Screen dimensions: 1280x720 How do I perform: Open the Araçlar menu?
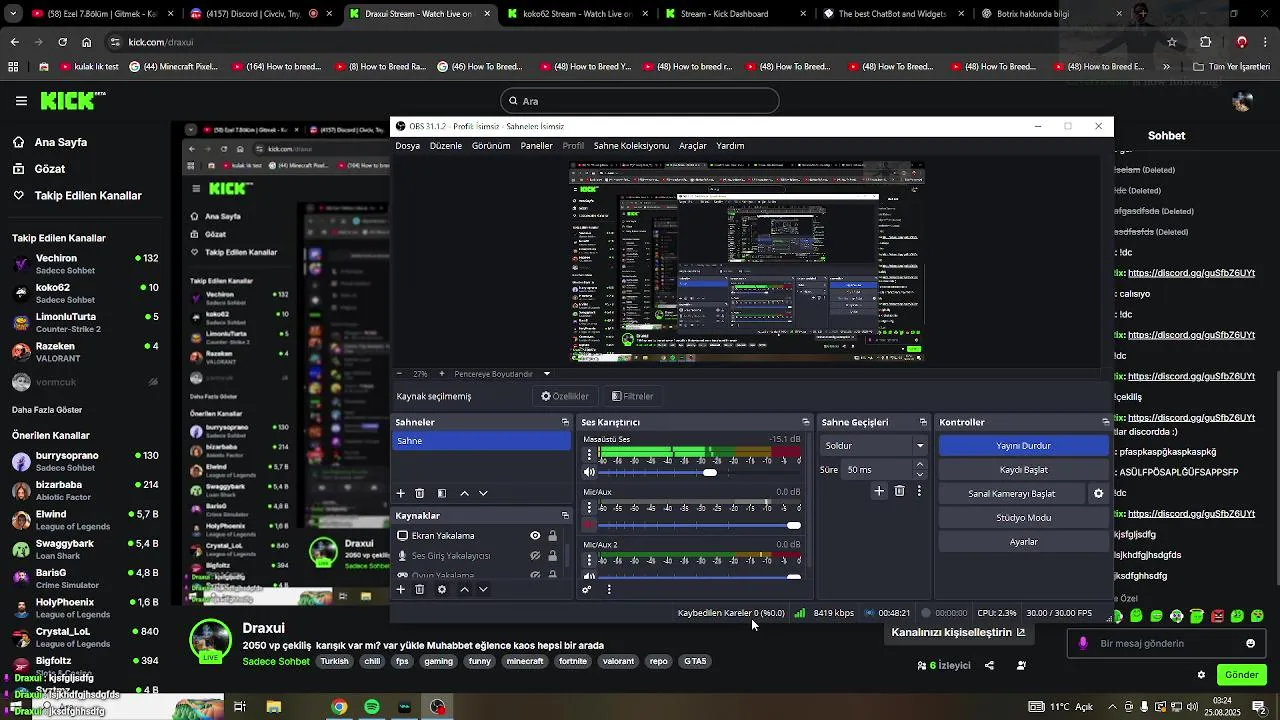point(693,146)
